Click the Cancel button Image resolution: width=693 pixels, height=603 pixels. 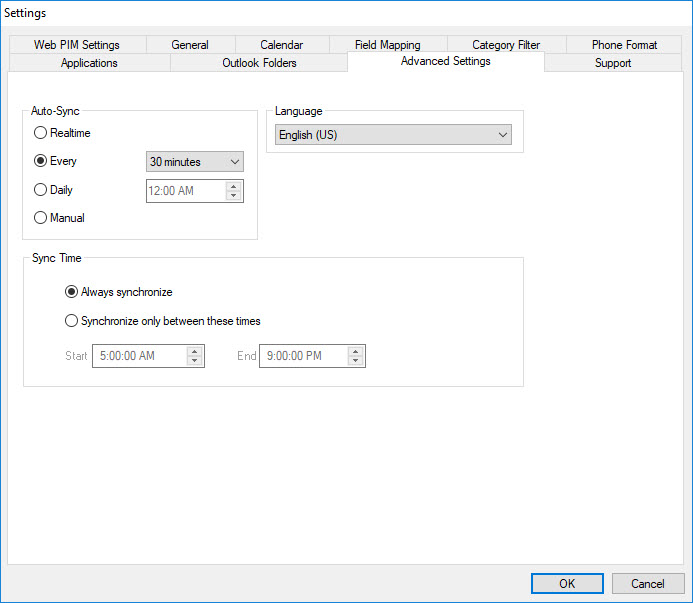point(647,584)
